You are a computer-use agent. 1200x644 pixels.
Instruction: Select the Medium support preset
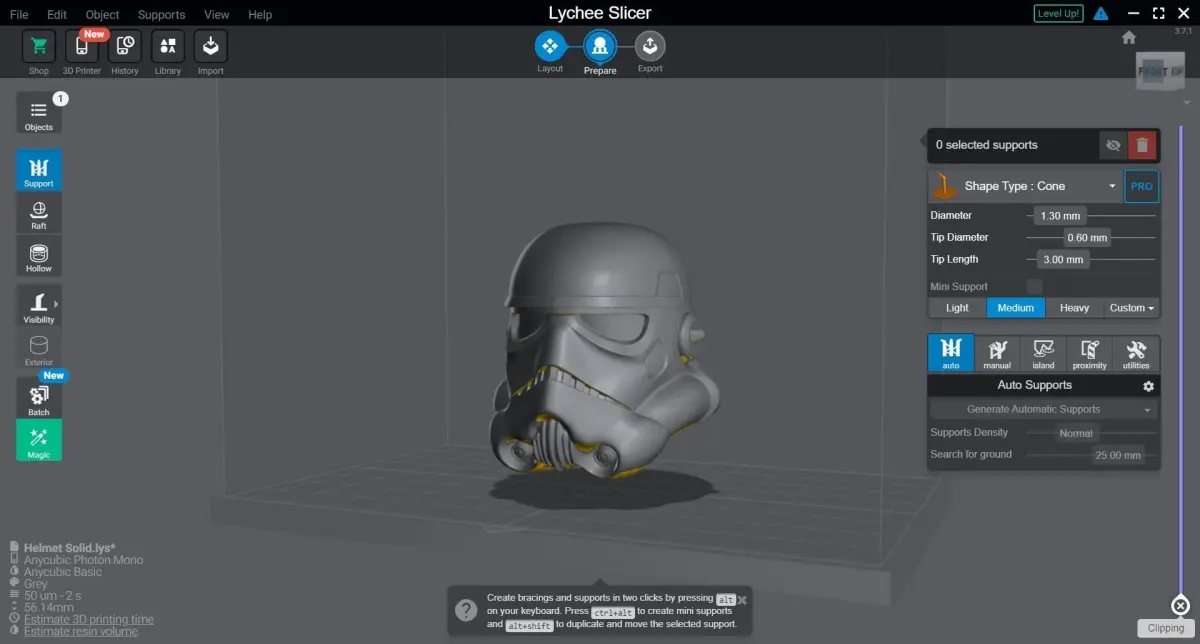1016,308
